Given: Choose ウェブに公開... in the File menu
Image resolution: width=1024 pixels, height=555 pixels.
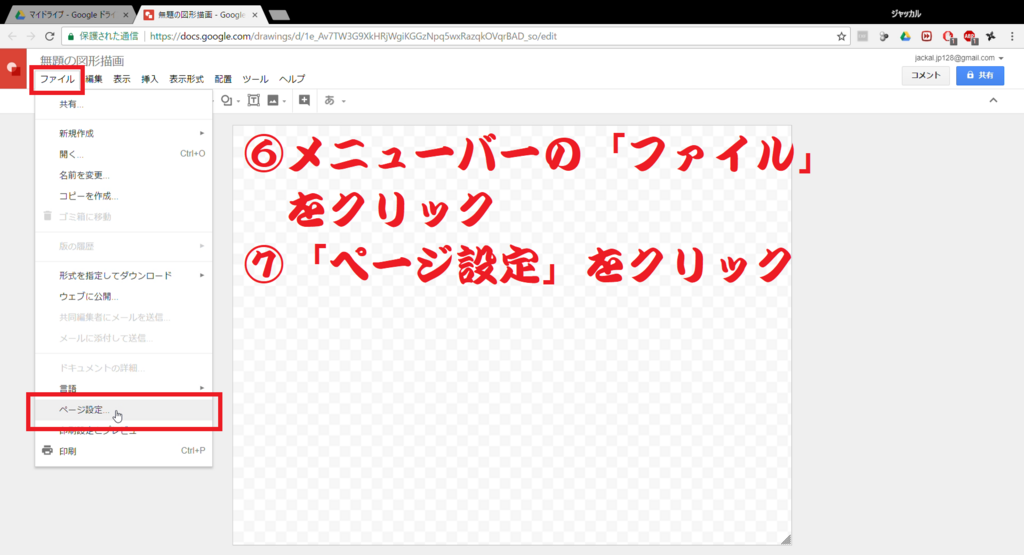Looking at the screenshot, I should tap(123, 296).
